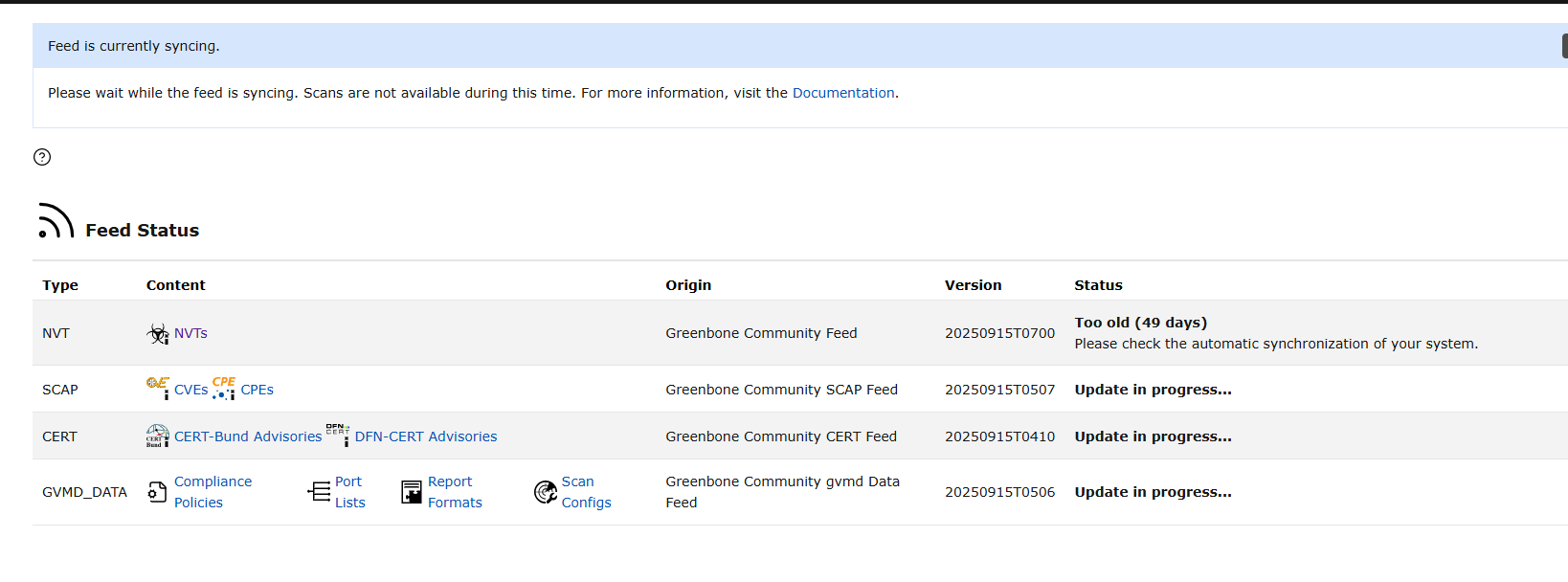This screenshot has width=1568, height=582.
Task: Click the Report Formats icon
Action: click(x=412, y=492)
